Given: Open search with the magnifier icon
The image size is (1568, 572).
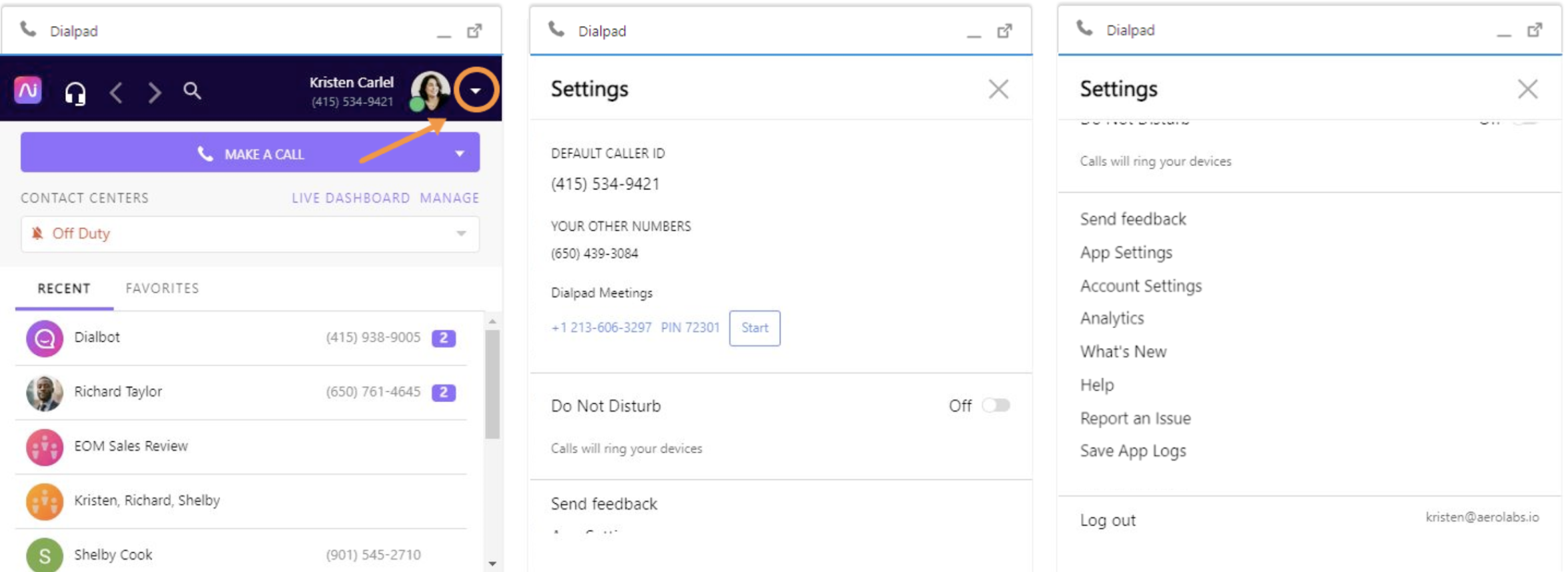Looking at the screenshot, I should point(192,91).
